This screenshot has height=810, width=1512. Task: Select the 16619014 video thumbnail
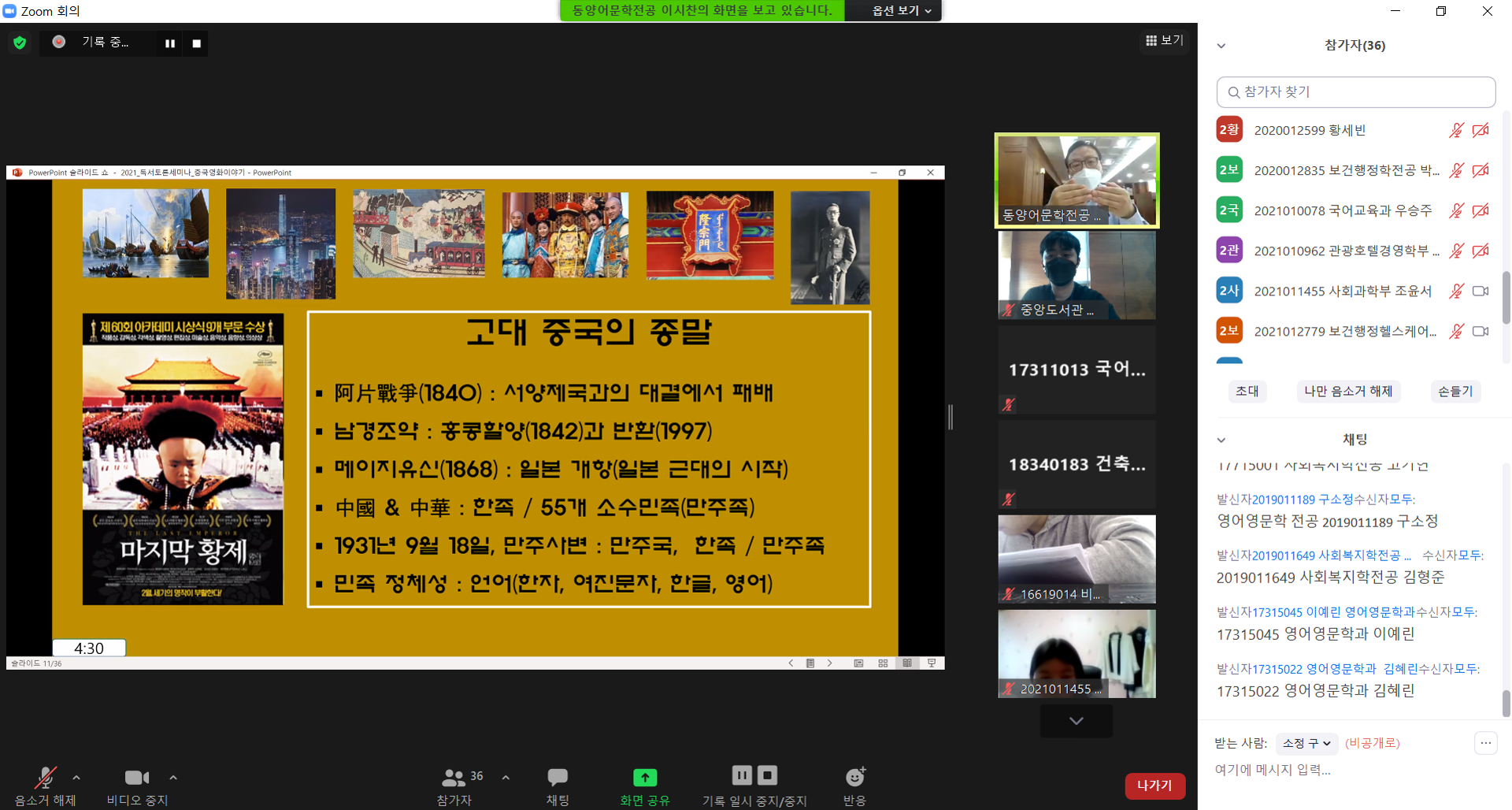click(x=1077, y=559)
